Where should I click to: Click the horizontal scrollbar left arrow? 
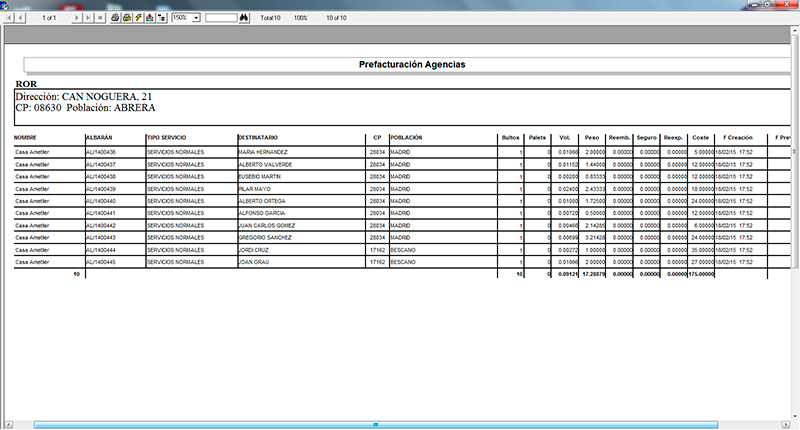click(9, 424)
